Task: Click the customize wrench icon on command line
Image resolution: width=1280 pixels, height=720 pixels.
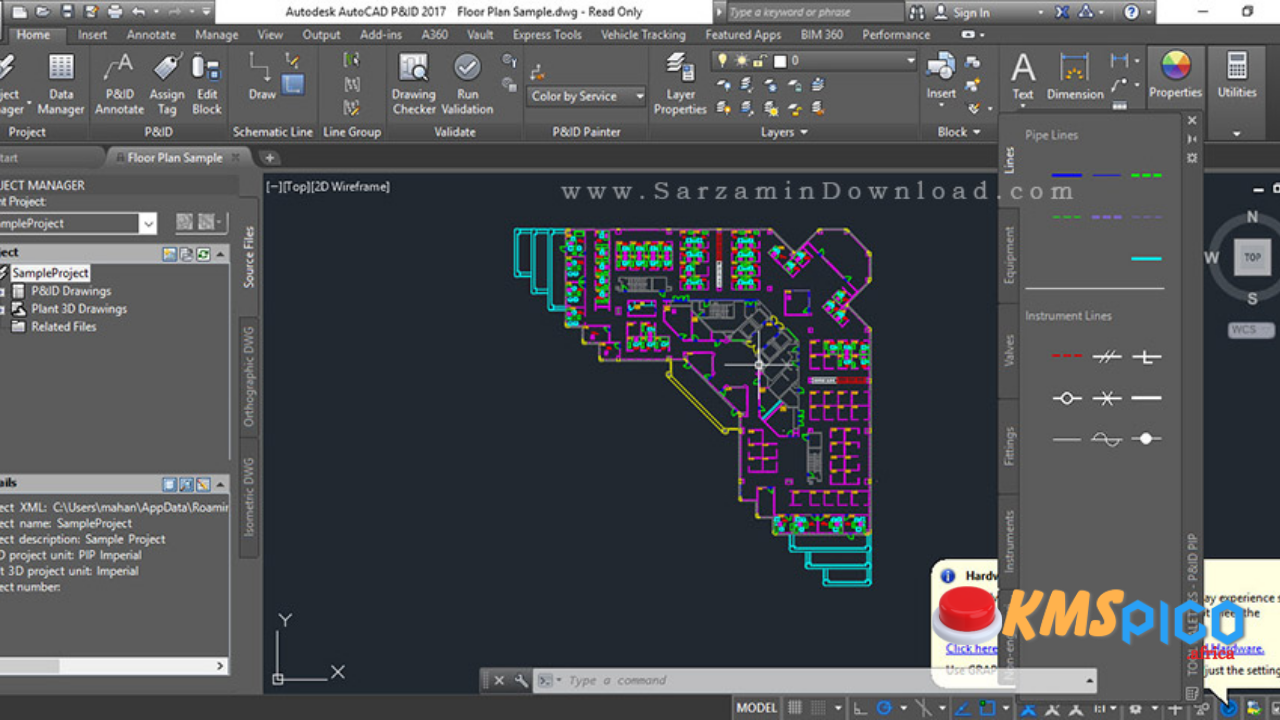Action: click(x=521, y=680)
